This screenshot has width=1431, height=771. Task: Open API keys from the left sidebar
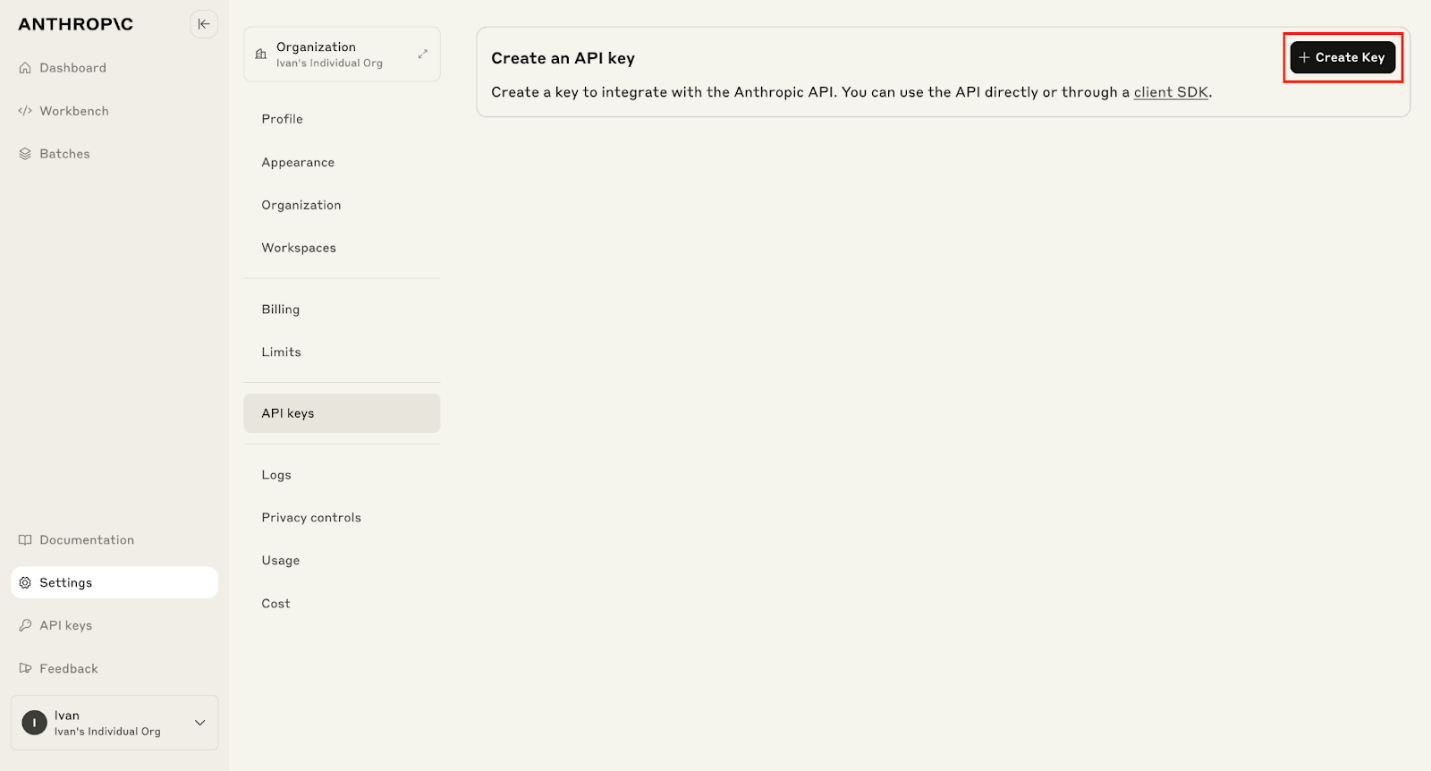point(65,624)
